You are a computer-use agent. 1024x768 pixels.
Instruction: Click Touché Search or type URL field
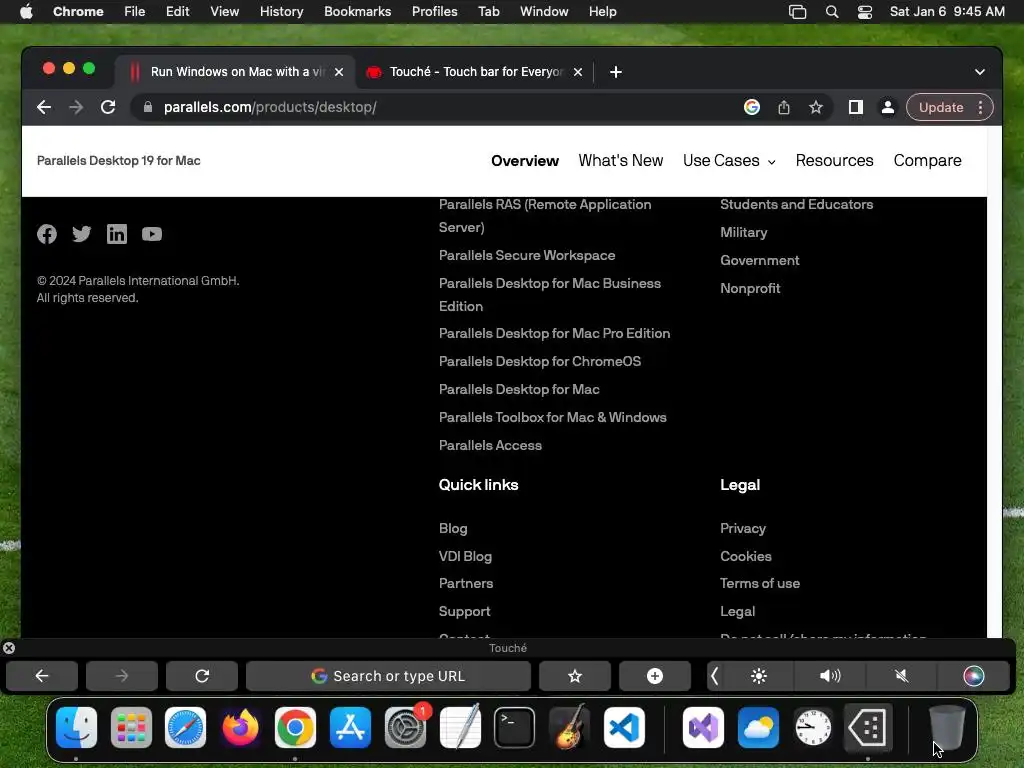389,676
